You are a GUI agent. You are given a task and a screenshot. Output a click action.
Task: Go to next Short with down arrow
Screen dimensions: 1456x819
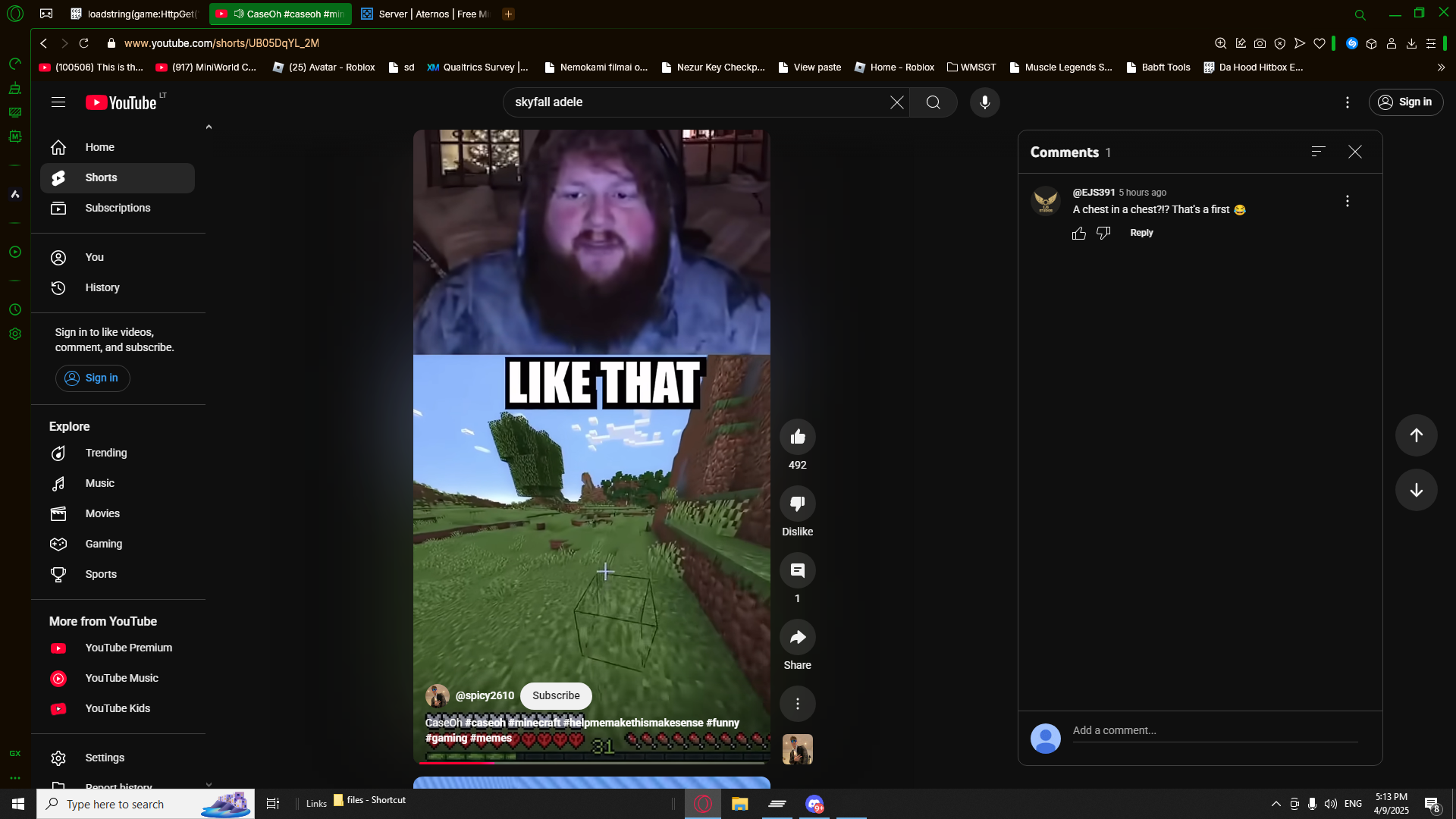(x=1416, y=490)
